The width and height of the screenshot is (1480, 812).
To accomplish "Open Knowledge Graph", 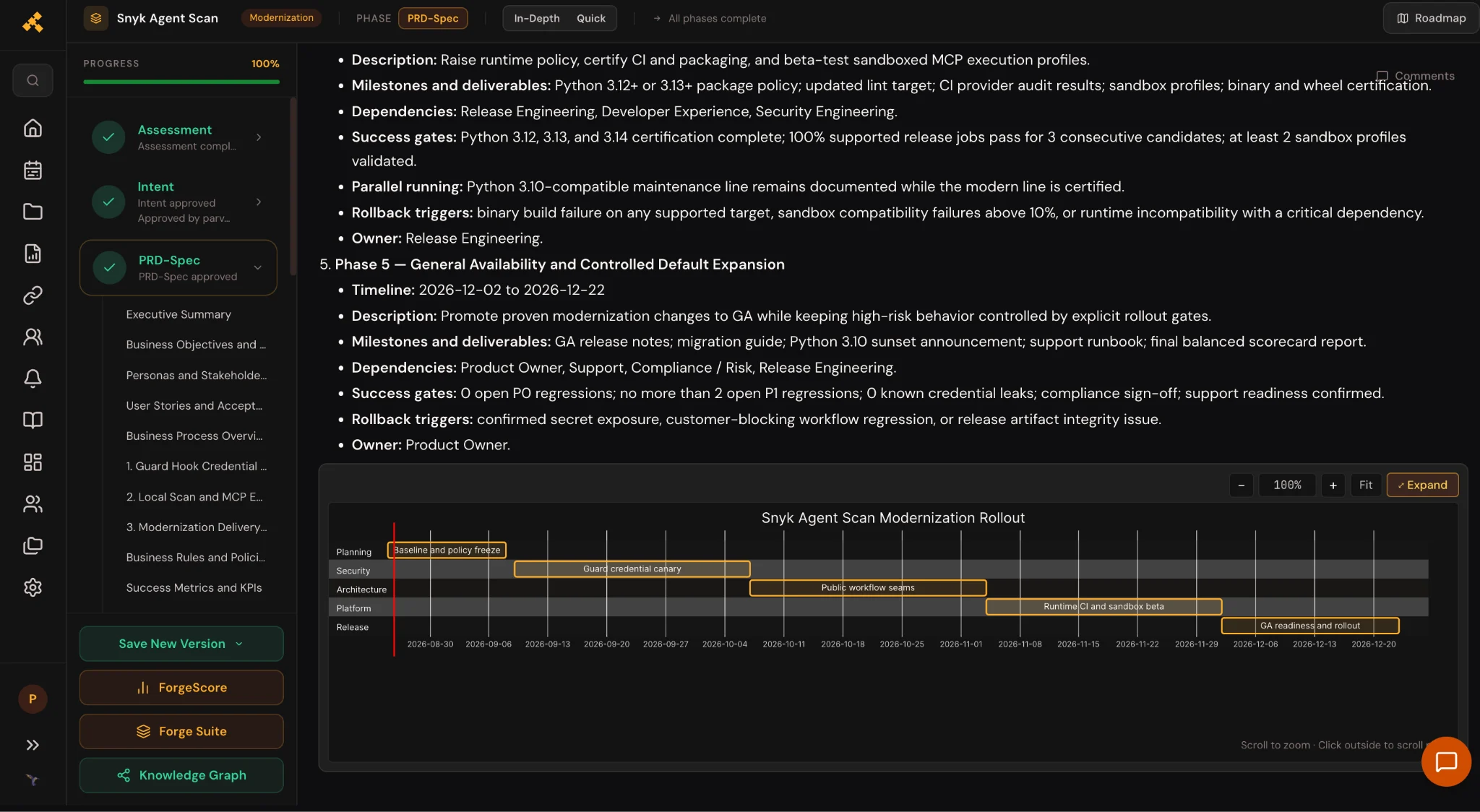I will 181,775.
